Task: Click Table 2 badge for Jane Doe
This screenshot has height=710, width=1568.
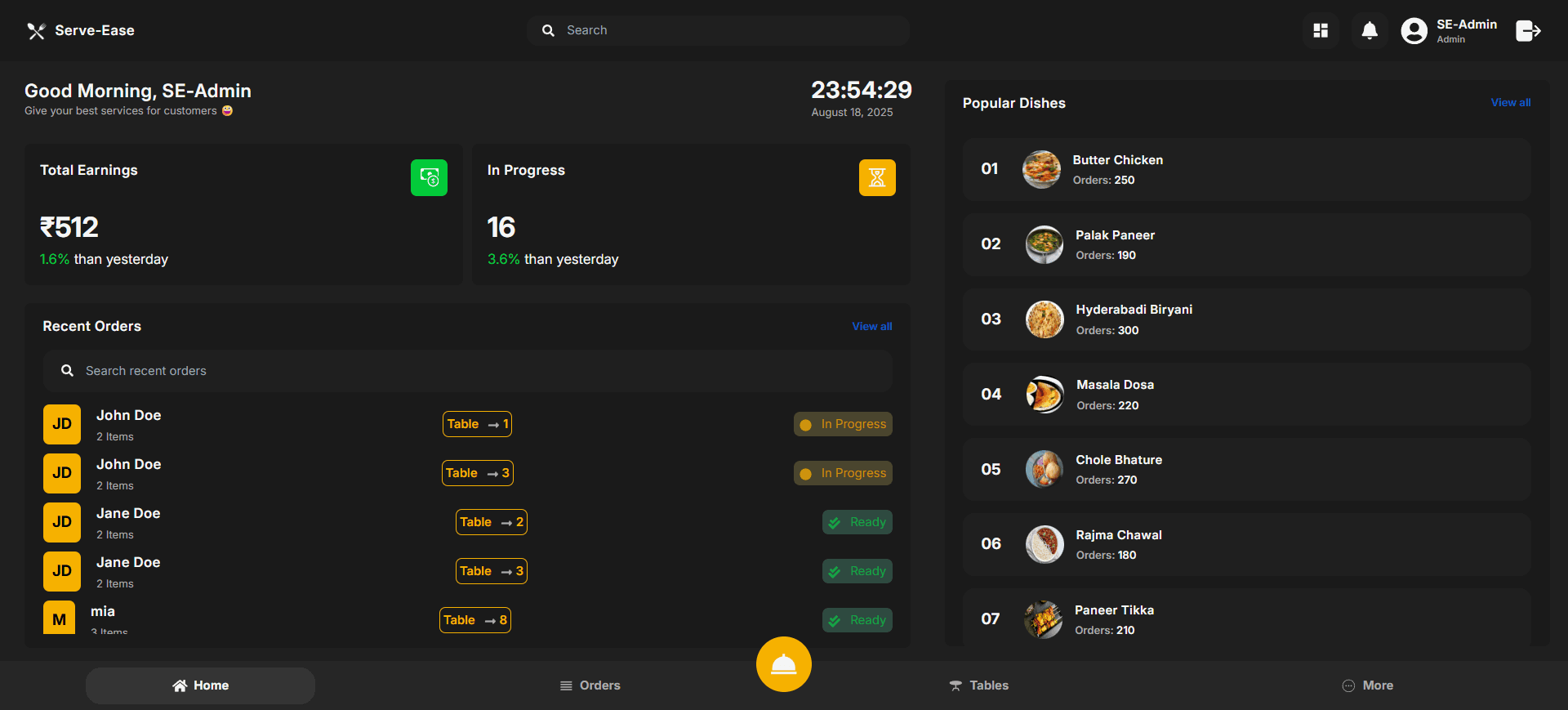Action: pyautogui.click(x=492, y=522)
